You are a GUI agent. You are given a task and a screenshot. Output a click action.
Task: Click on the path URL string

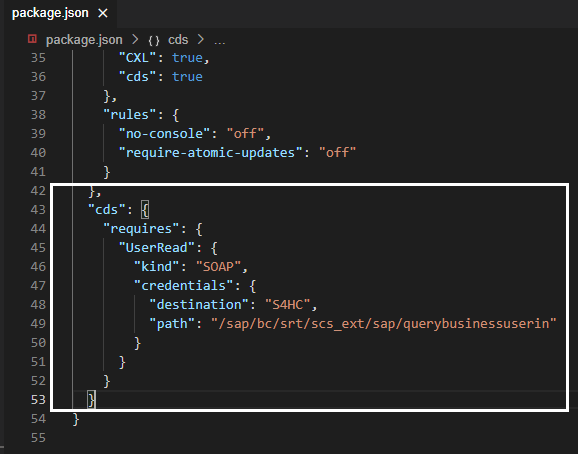coord(383,324)
